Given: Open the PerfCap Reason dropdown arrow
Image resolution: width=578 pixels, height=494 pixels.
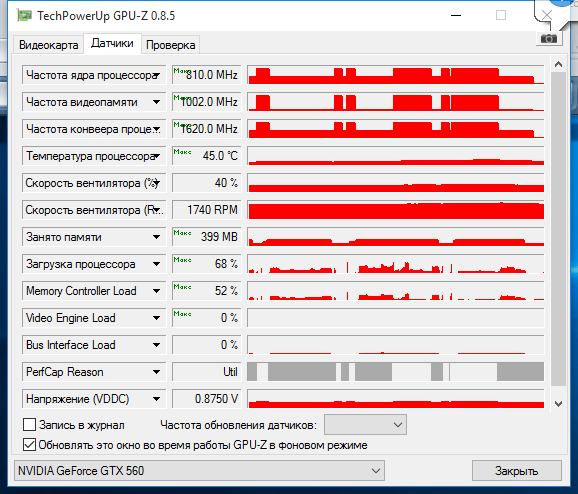Looking at the screenshot, I should (156, 372).
